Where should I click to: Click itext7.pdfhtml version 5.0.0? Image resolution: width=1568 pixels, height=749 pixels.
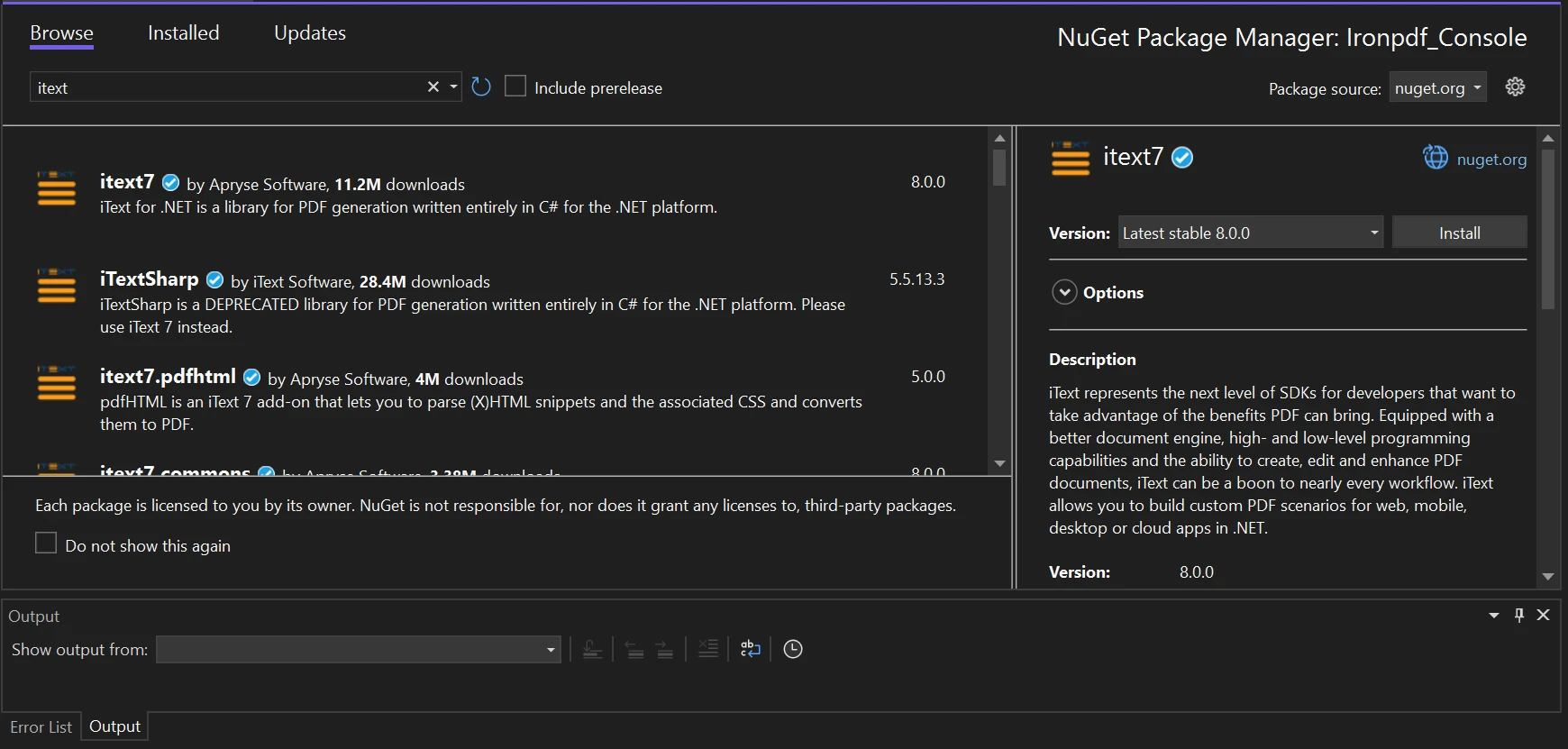point(927,376)
